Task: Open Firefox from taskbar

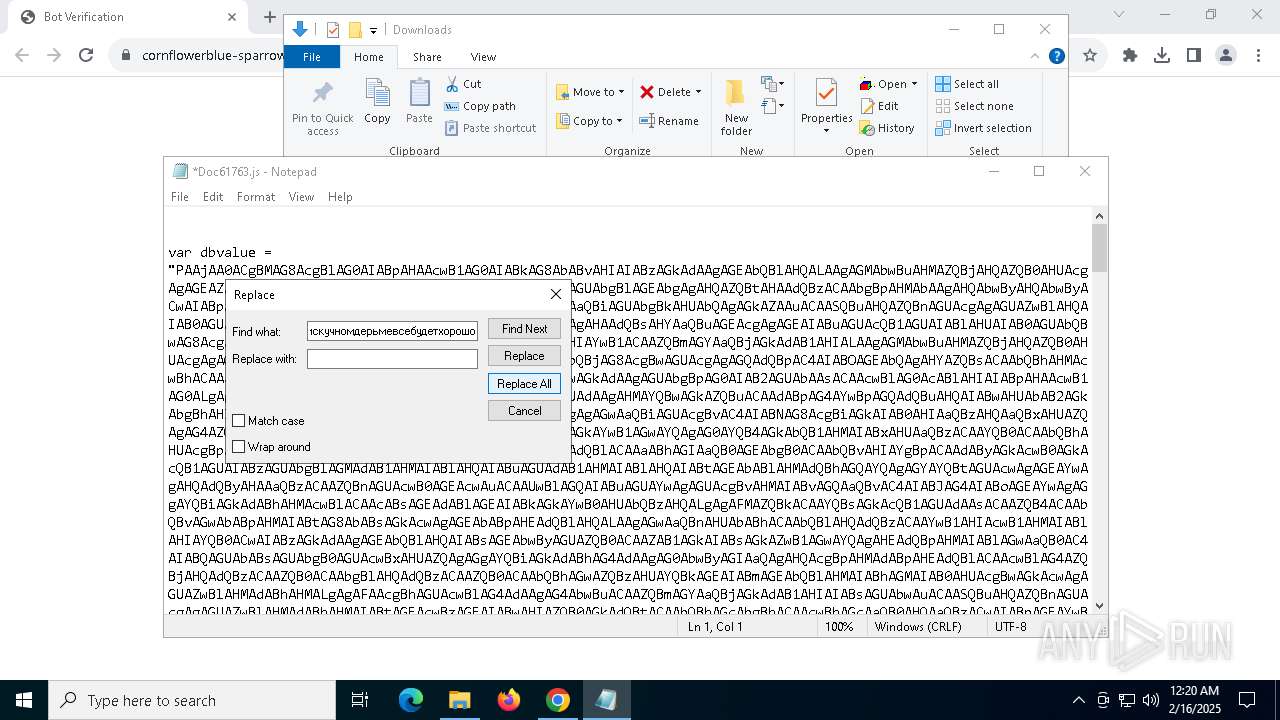Action: (x=509, y=700)
